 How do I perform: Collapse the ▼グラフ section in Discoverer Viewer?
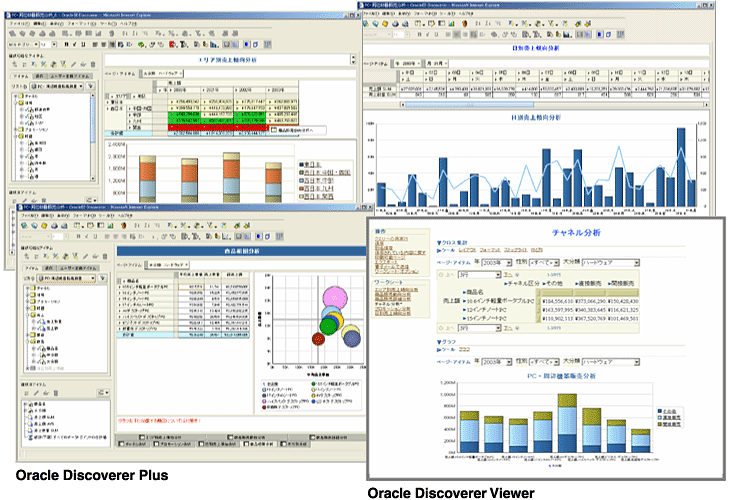click(x=446, y=342)
